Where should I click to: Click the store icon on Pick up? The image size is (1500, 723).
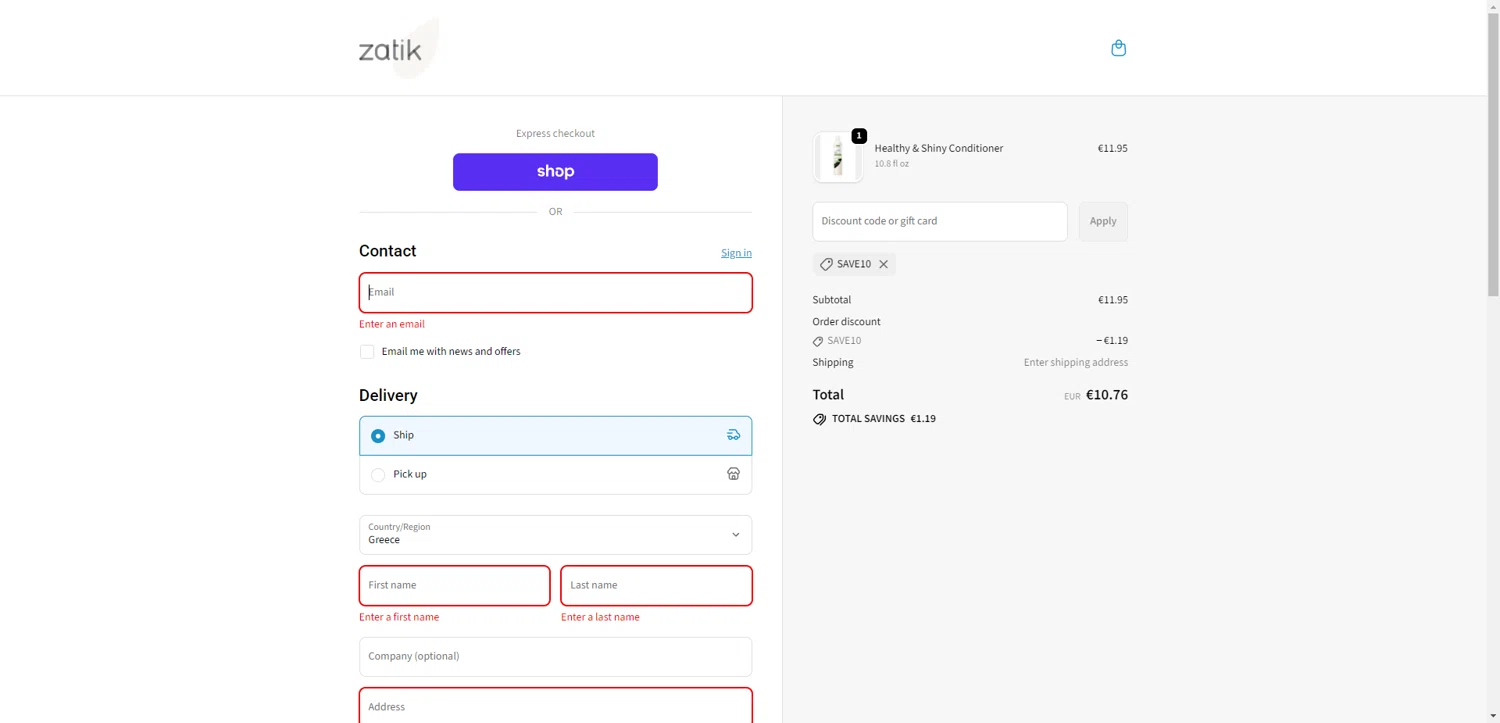[733, 474]
